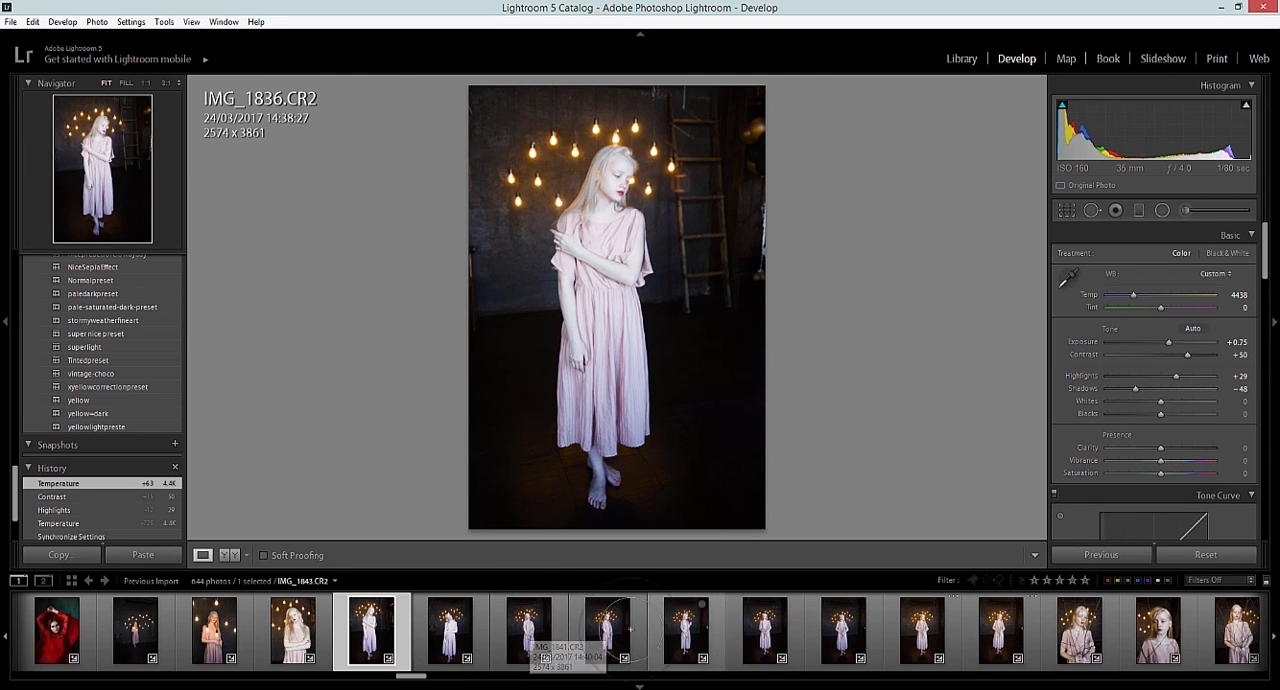Select the Graduated Filter tool
Image resolution: width=1280 pixels, height=690 pixels.
[x=1139, y=210]
